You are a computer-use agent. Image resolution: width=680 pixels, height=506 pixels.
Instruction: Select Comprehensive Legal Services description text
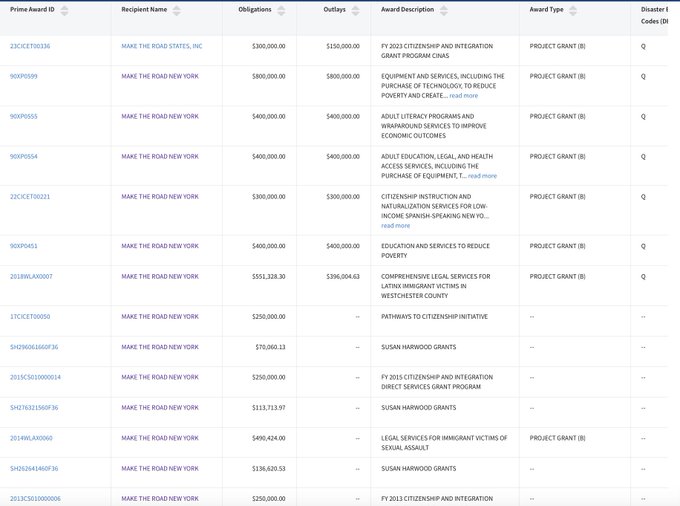[436, 286]
